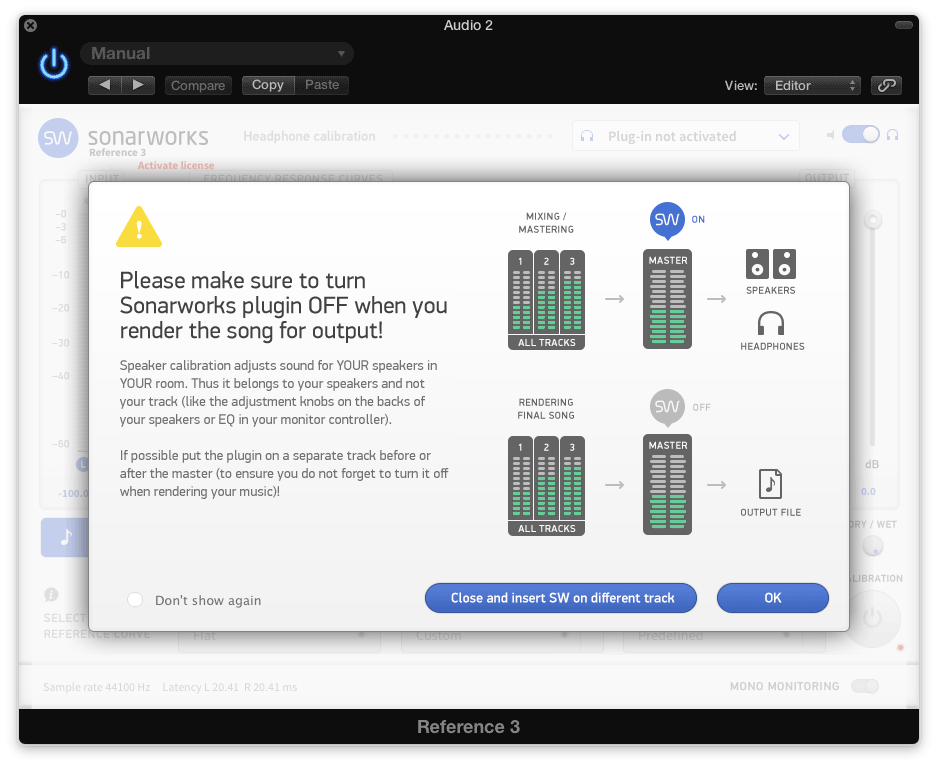Enable the Don't show again option
Viewport: 938px width, 767px height.
click(x=135, y=600)
